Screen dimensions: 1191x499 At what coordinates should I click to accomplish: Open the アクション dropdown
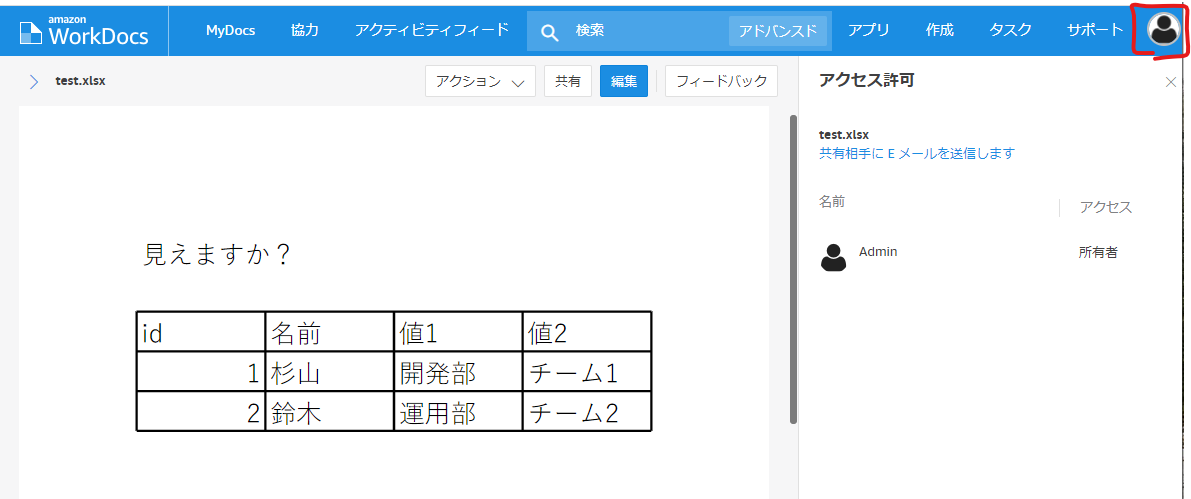click(x=480, y=81)
